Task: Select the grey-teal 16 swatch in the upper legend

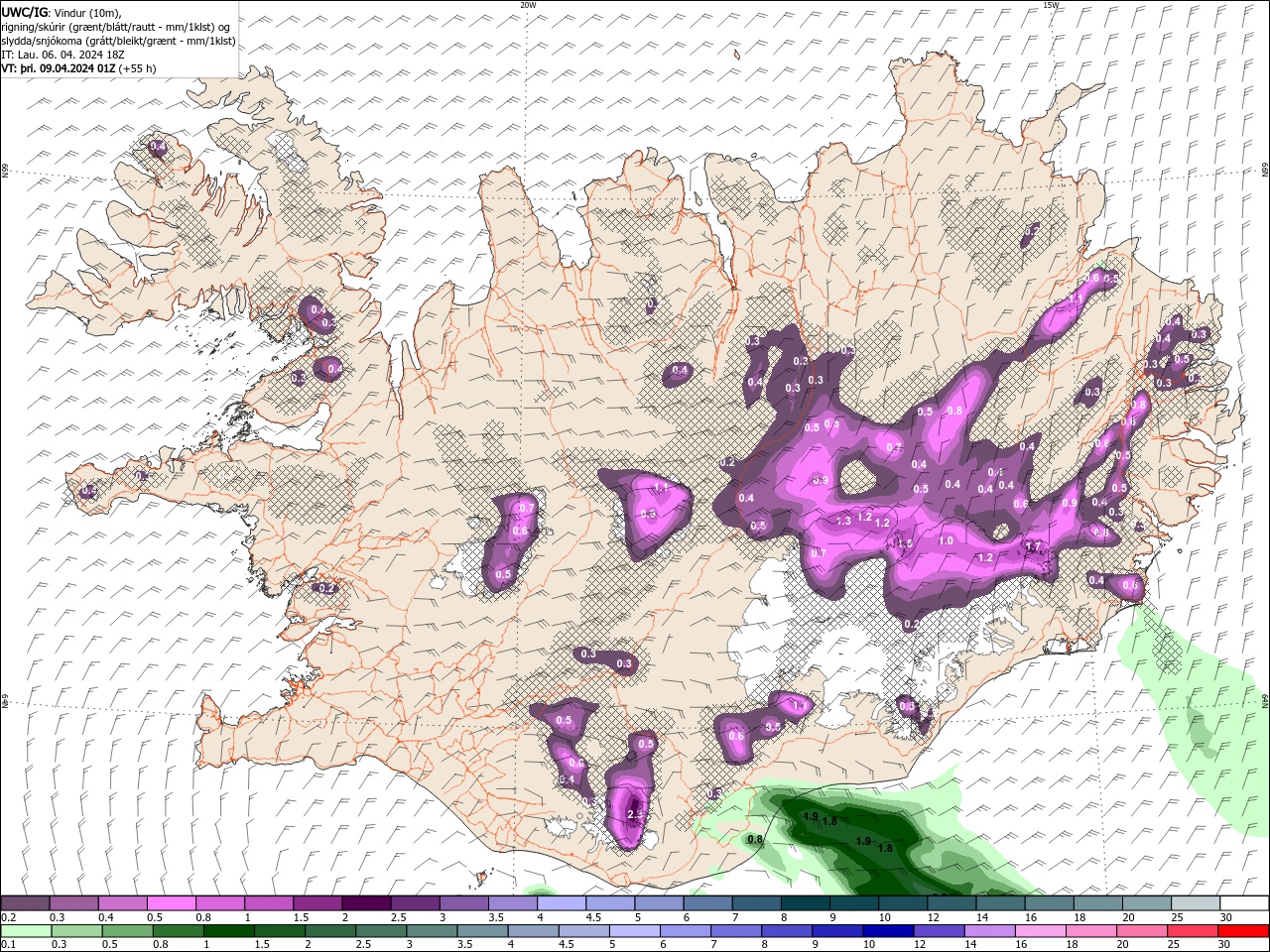Action: [x=1049, y=903]
